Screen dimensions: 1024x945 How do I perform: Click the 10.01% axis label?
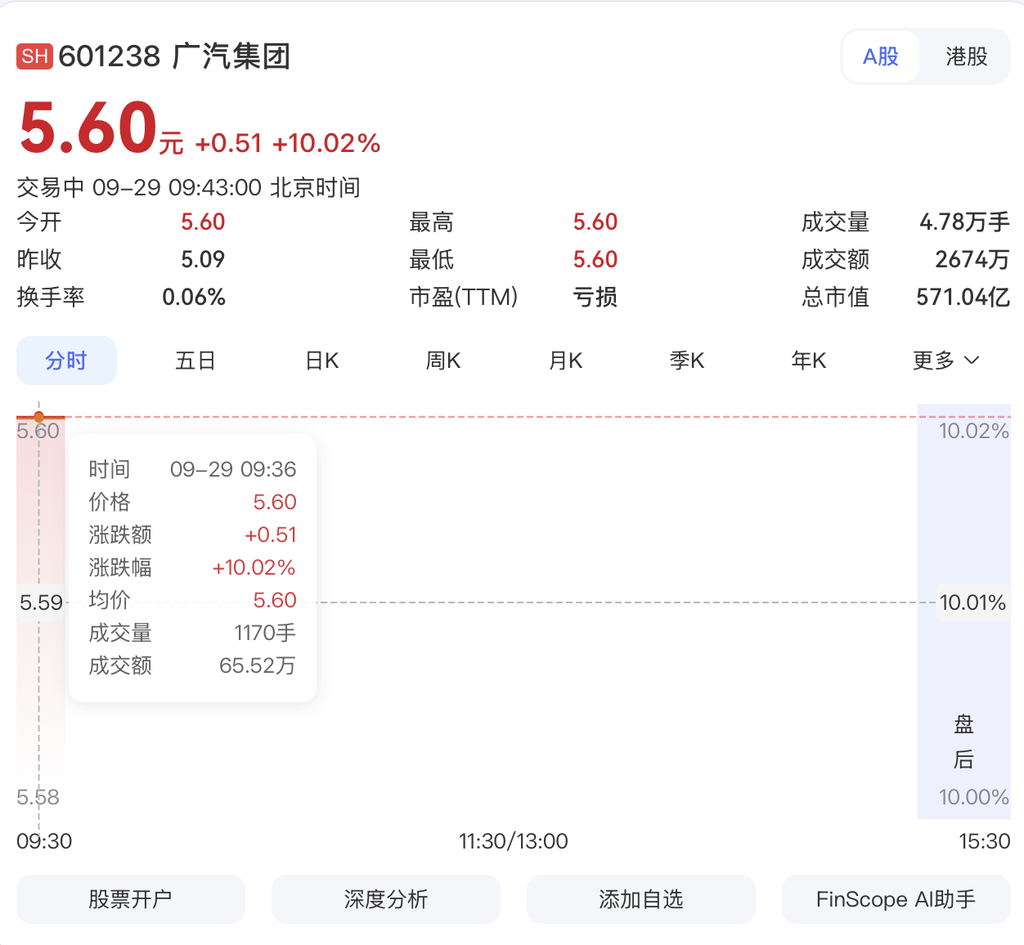[x=972, y=602]
